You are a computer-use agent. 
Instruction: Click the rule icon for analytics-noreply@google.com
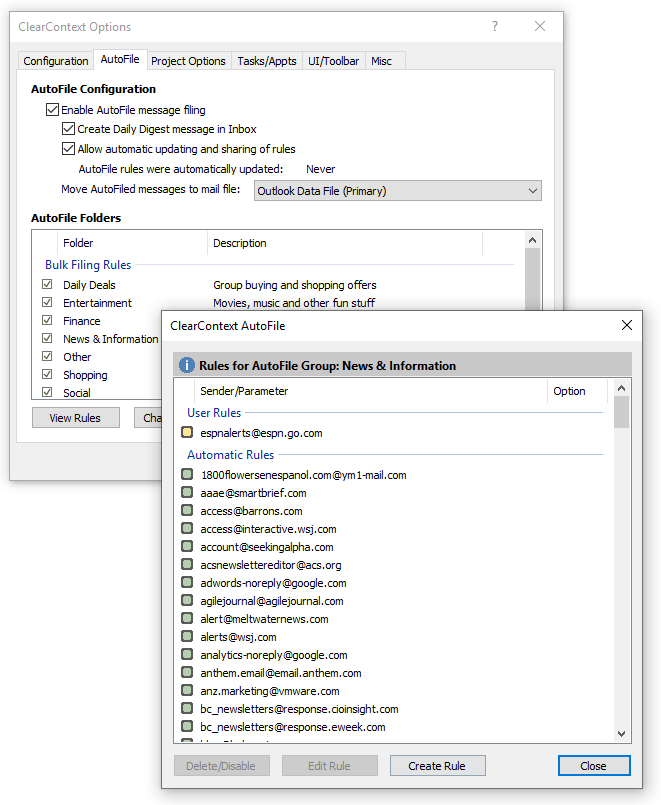pyautogui.click(x=187, y=654)
